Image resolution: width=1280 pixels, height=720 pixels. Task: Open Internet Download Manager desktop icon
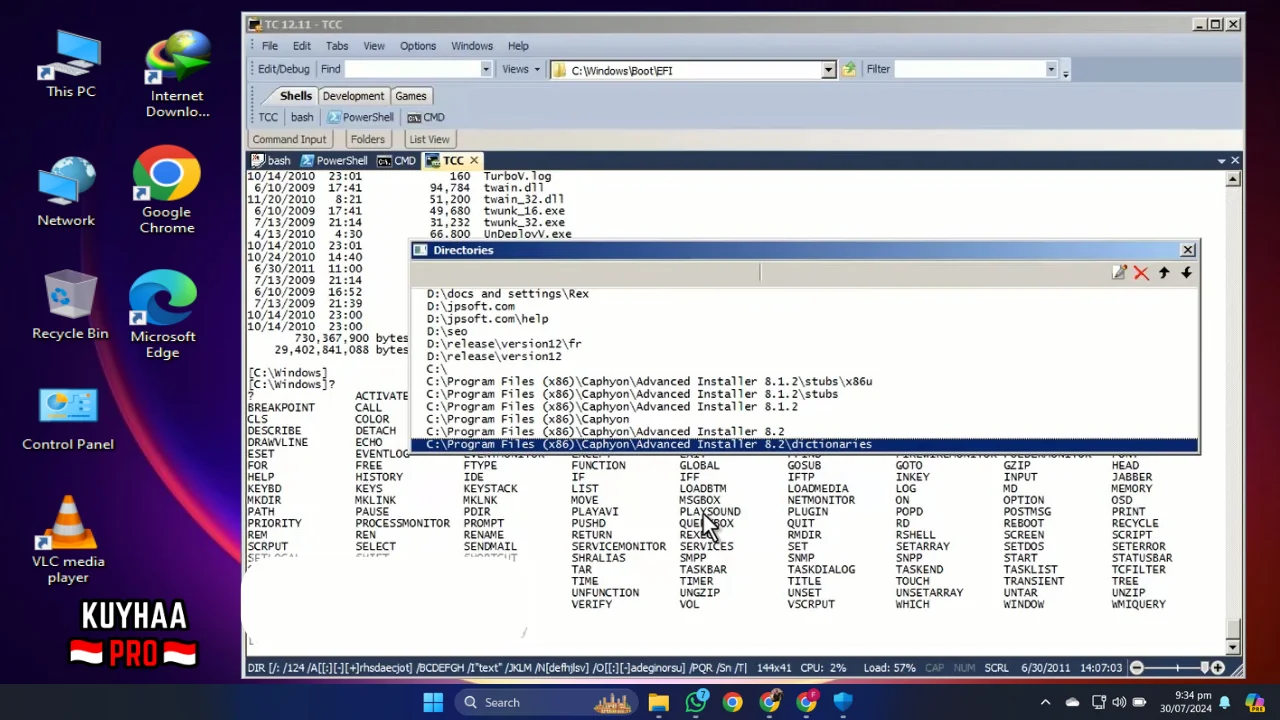point(177,75)
